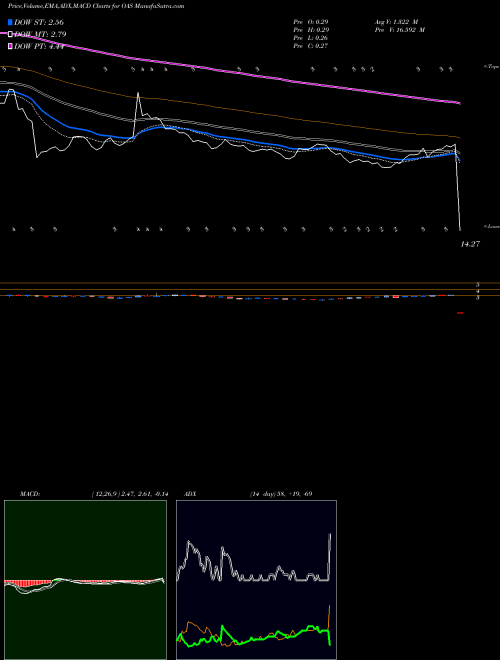
Task: Click the Pre V: 16.592 M value
Action: tap(399, 30)
